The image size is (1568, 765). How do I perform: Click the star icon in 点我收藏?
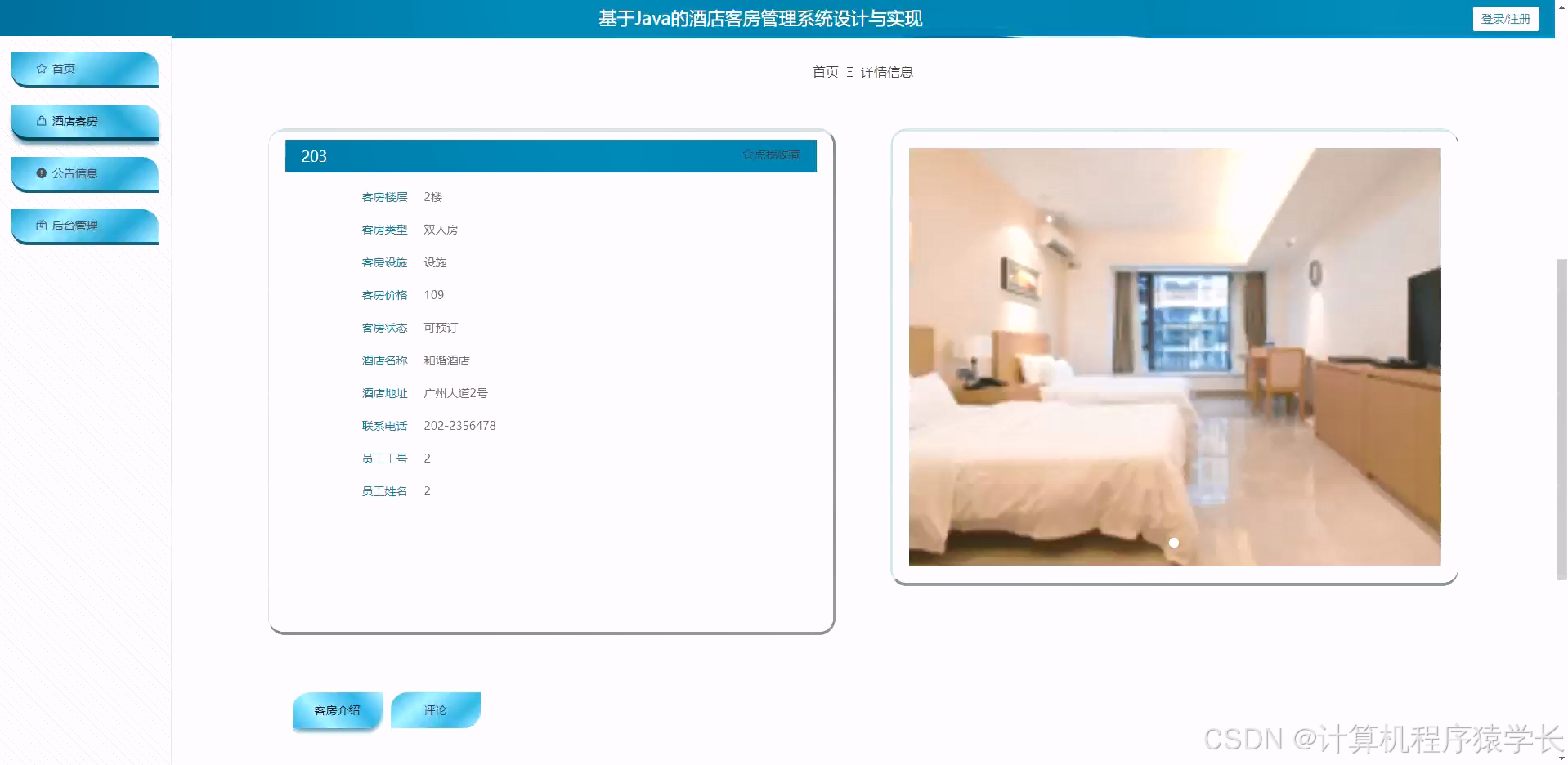(x=747, y=154)
